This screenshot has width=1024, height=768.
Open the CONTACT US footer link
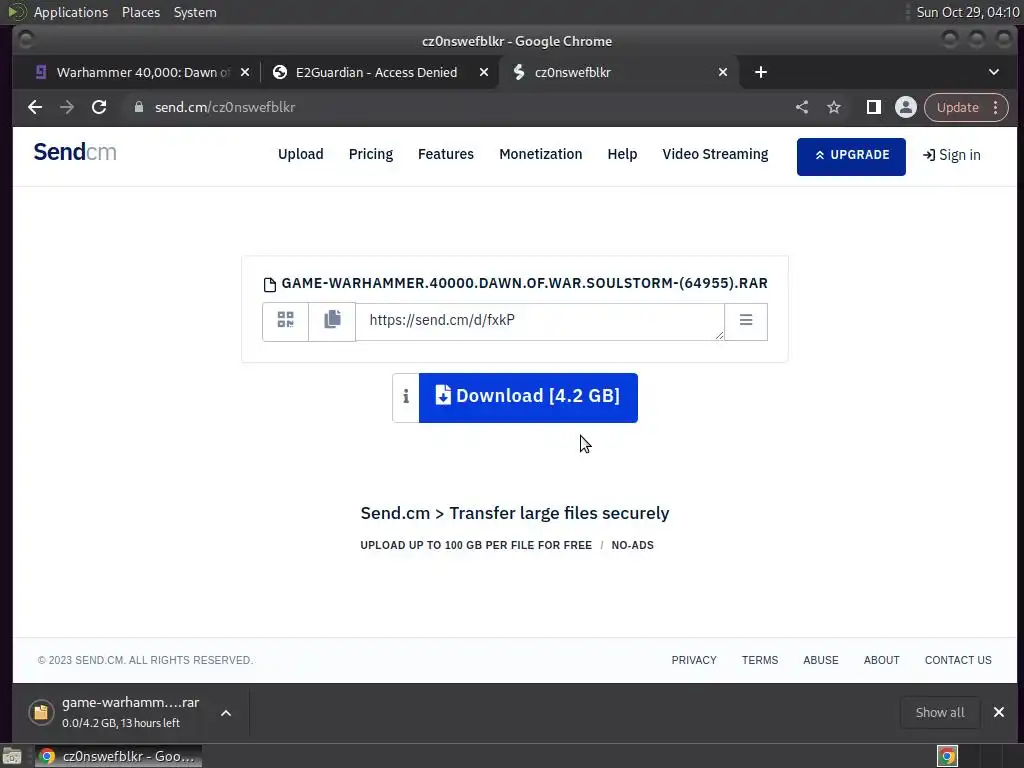(x=958, y=660)
